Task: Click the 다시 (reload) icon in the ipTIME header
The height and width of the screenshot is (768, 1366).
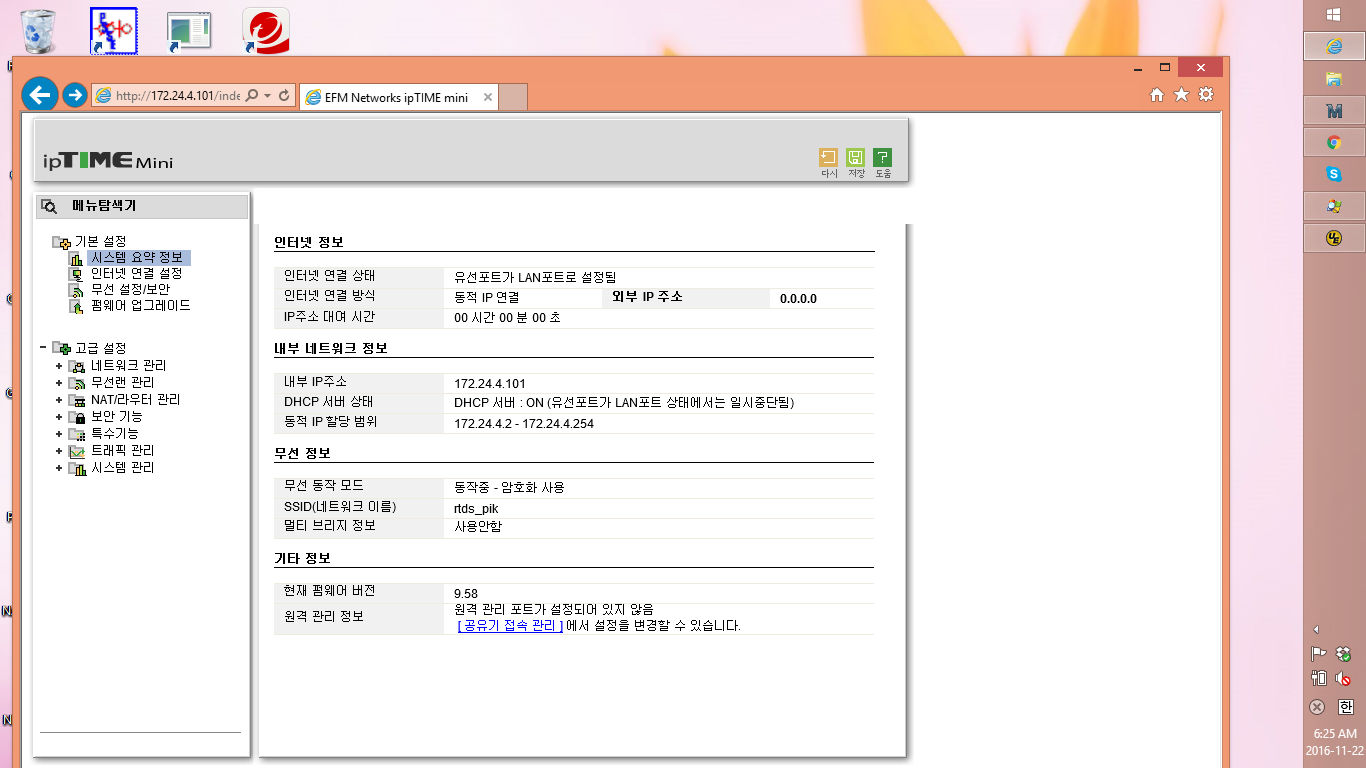Action: (828, 157)
